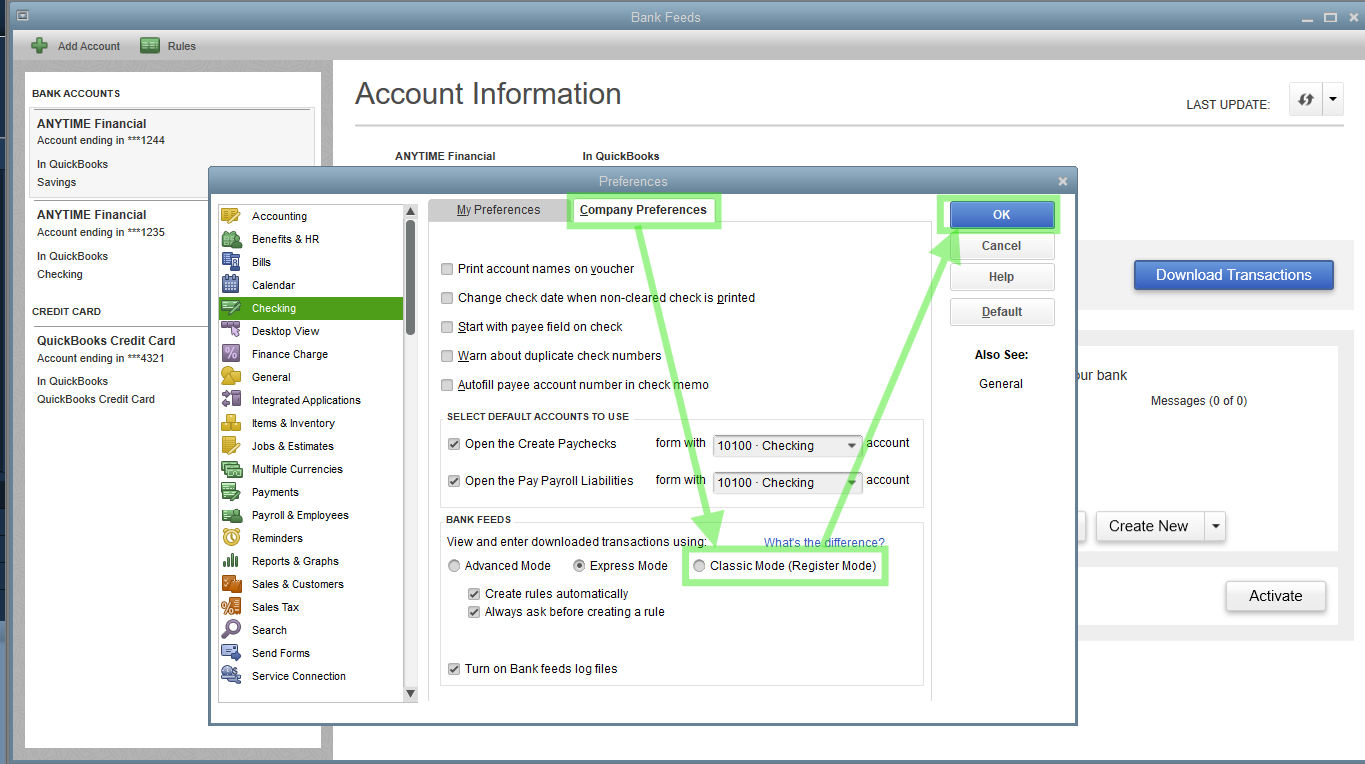1365x764 pixels.
Task: Open the Bank Feeds window menu icon
Action: pos(23,16)
